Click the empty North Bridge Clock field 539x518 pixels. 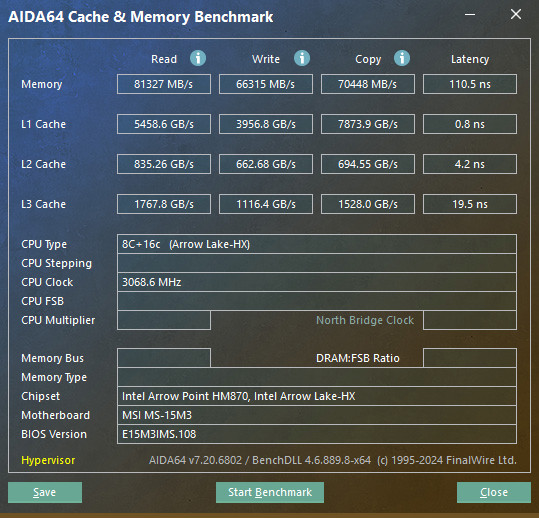pos(470,320)
